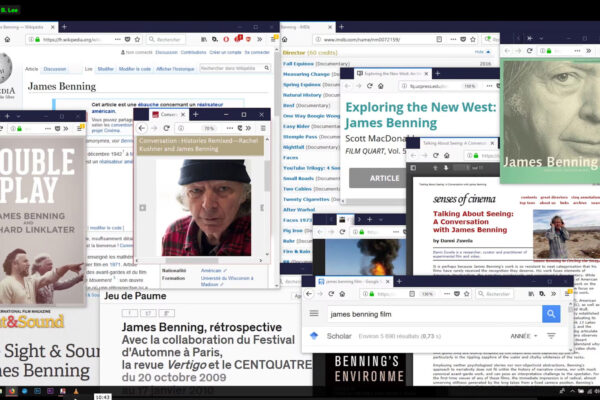This screenshot has width=600, height=400.
Task: Open page actions menu in Wikipedia address bar
Action: tap(117, 39)
